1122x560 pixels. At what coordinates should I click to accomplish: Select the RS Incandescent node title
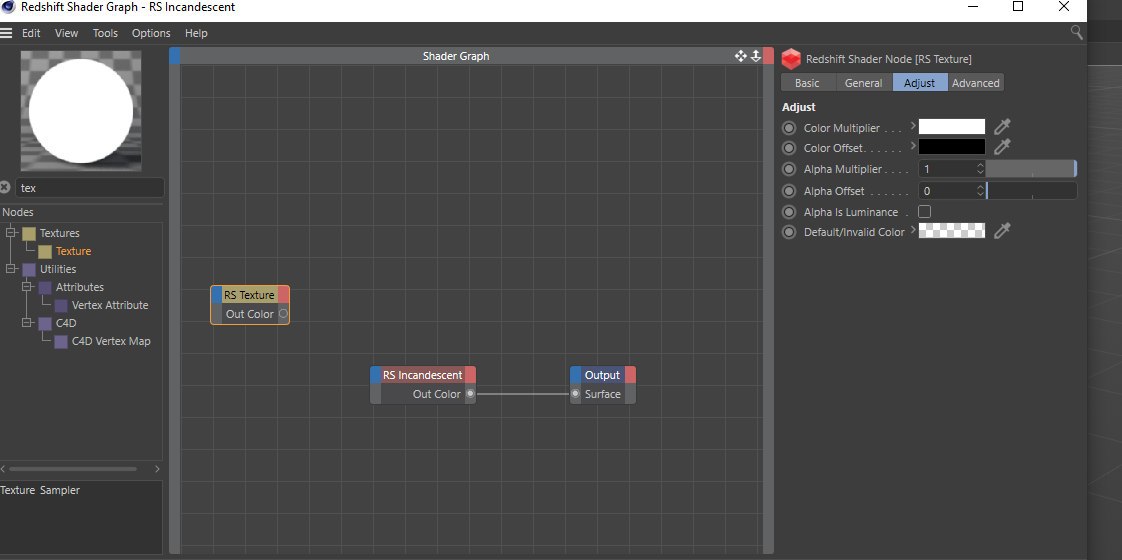422,375
